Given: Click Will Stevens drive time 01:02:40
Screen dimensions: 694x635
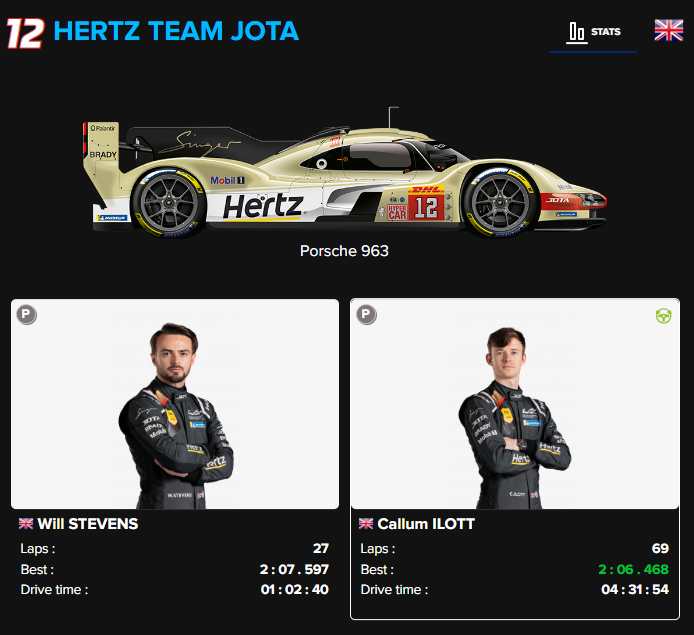Looking at the screenshot, I should tap(295, 589).
